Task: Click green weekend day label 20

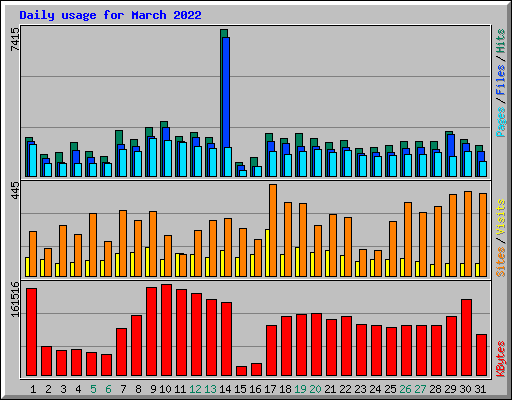Action: click(315, 389)
